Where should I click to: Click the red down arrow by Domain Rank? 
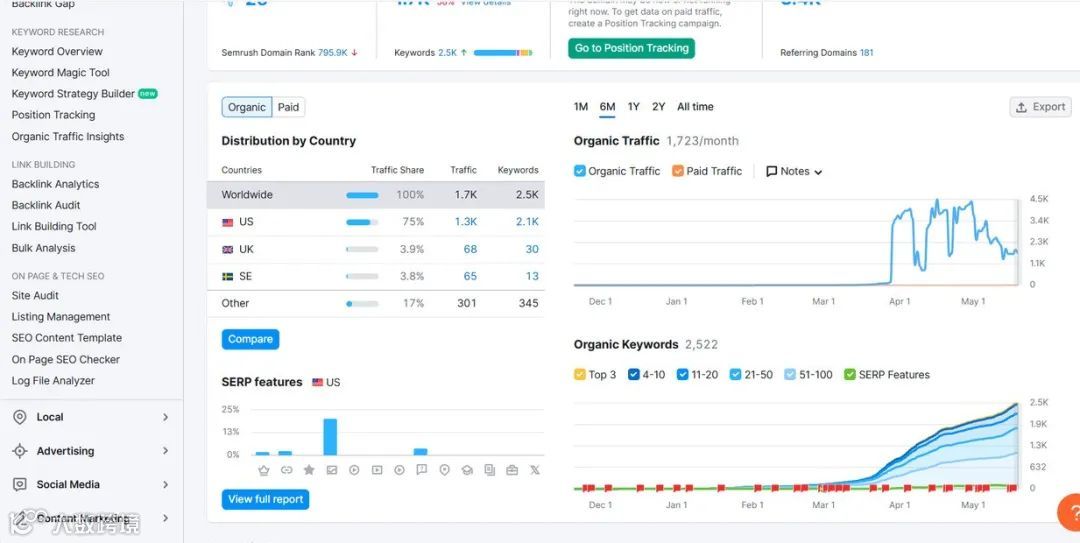(354, 52)
